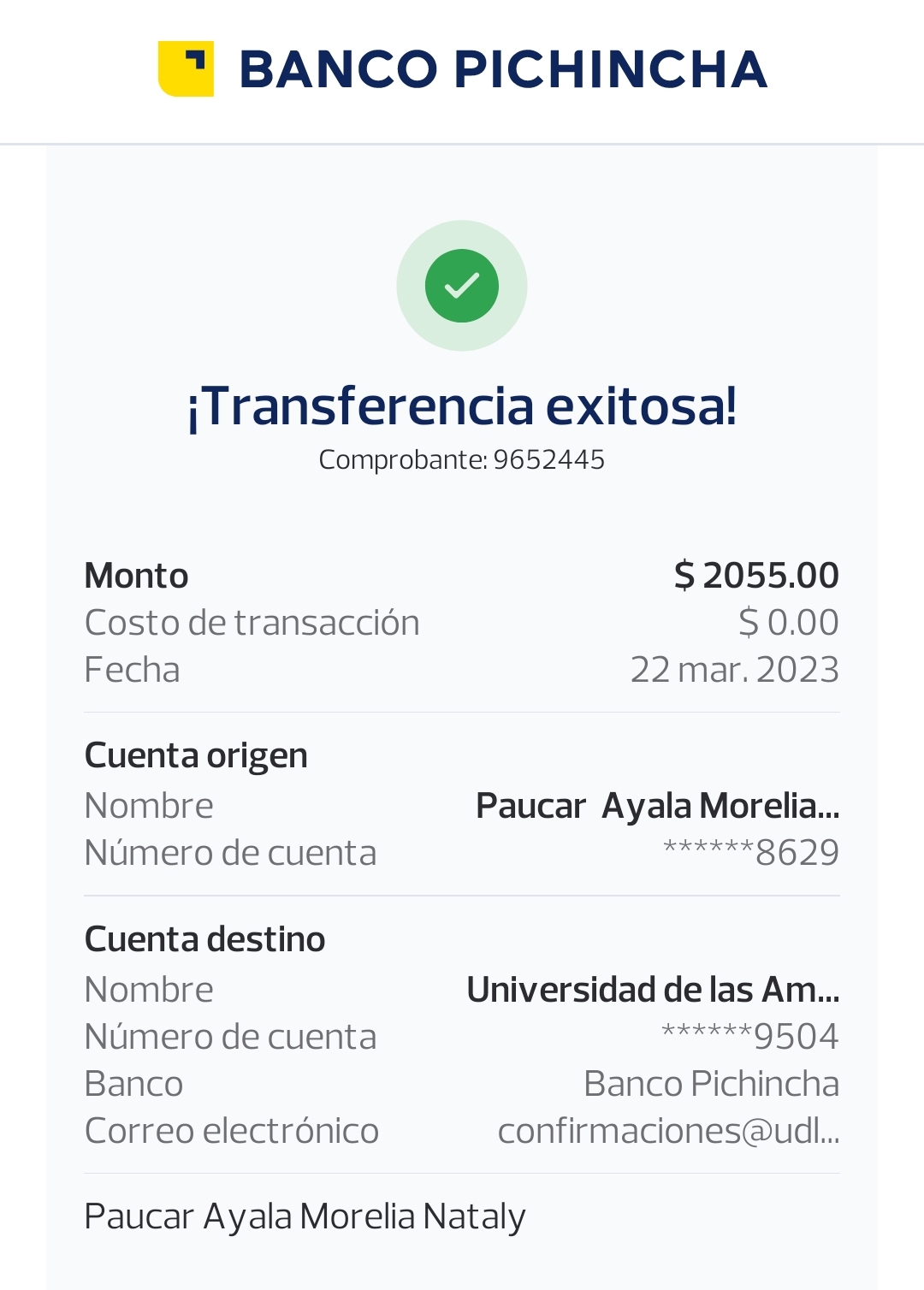The width and height of the screenshot is (924, 1290).
Task: Click the Monto amount $ 2055.00
Action: pyautogui.click(x=756, y=576)
